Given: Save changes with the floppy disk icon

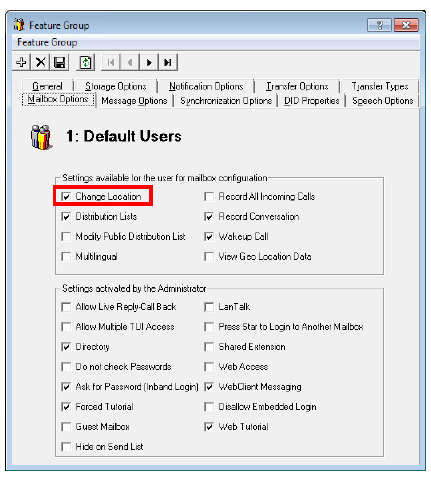Looking at the screenshot, I should point(60,62).
